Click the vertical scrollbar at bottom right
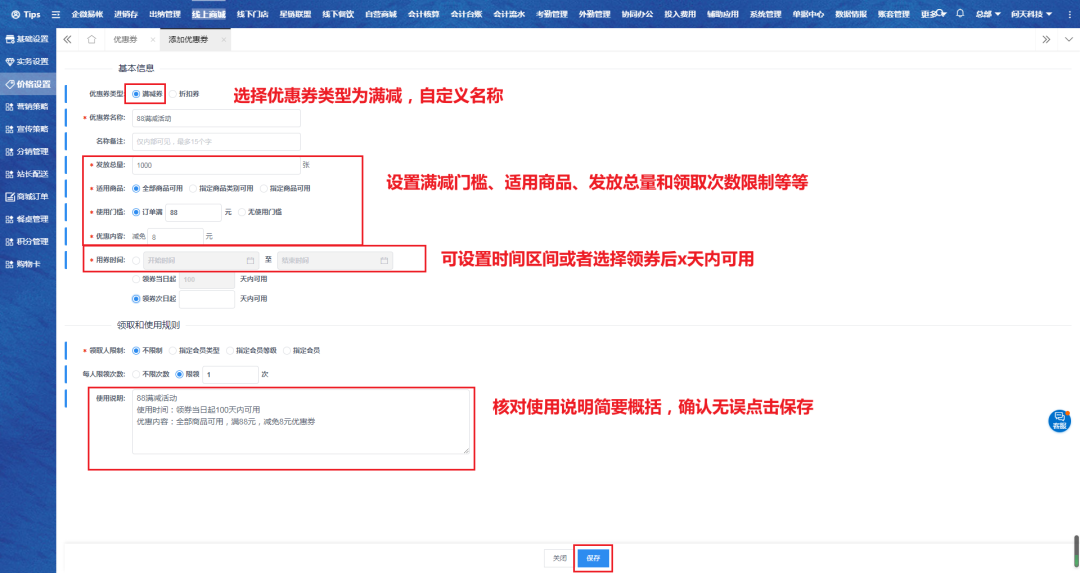1080x573 pixels. pos(1075,552)
